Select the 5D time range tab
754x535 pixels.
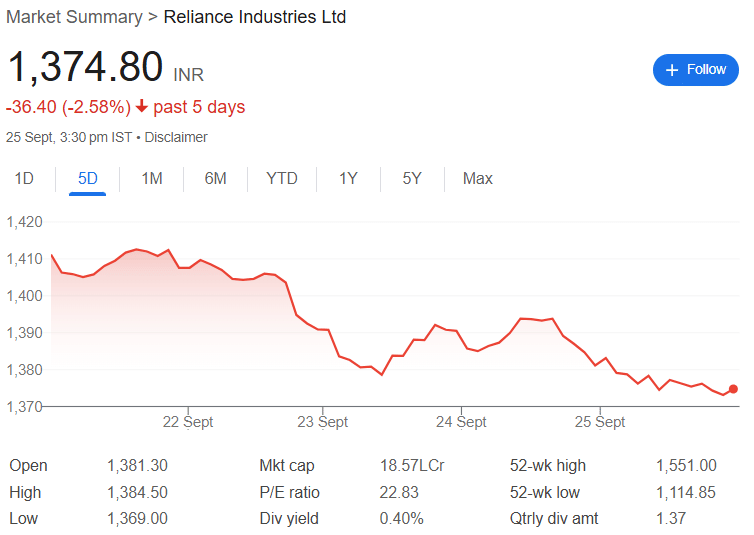pyautogui.click(x=88, y=178)
